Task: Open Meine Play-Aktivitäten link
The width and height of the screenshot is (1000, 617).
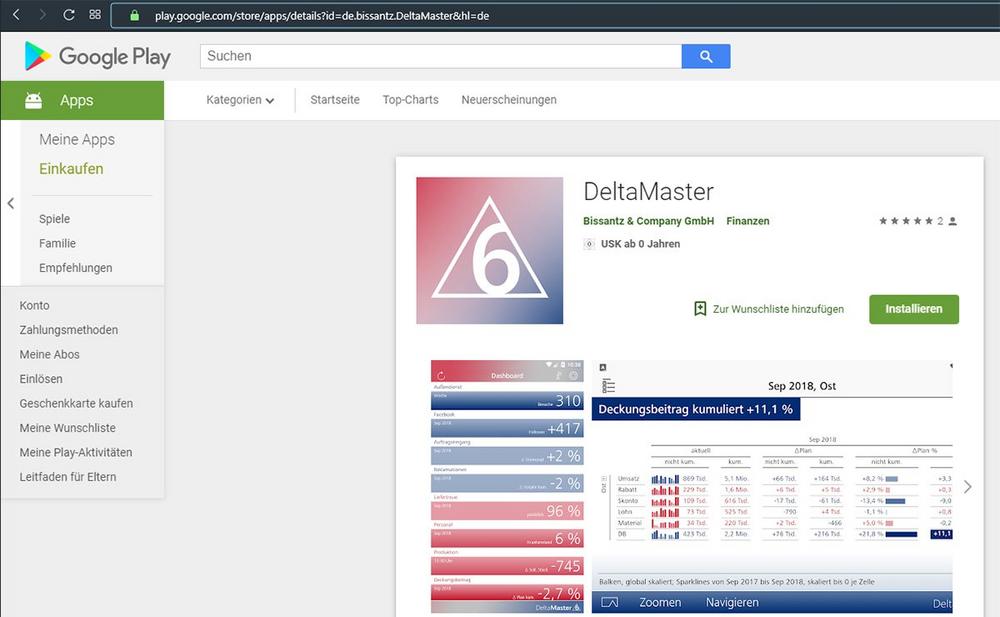Action: coord(76,452)
